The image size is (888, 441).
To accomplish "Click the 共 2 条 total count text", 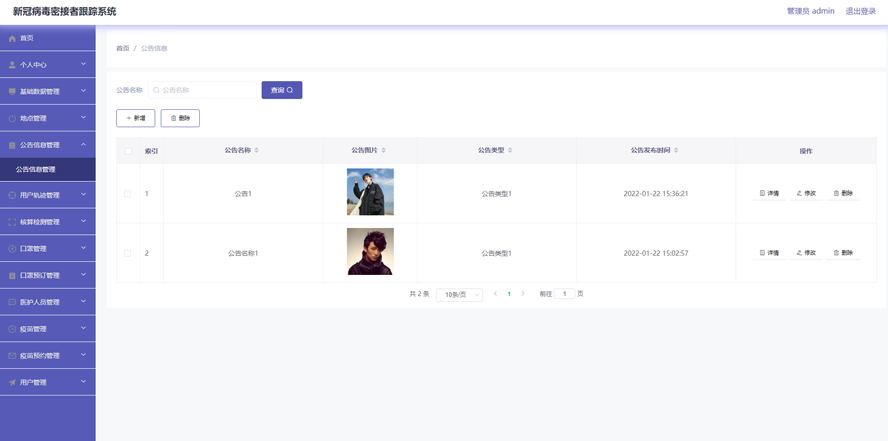I will (419, 294).
